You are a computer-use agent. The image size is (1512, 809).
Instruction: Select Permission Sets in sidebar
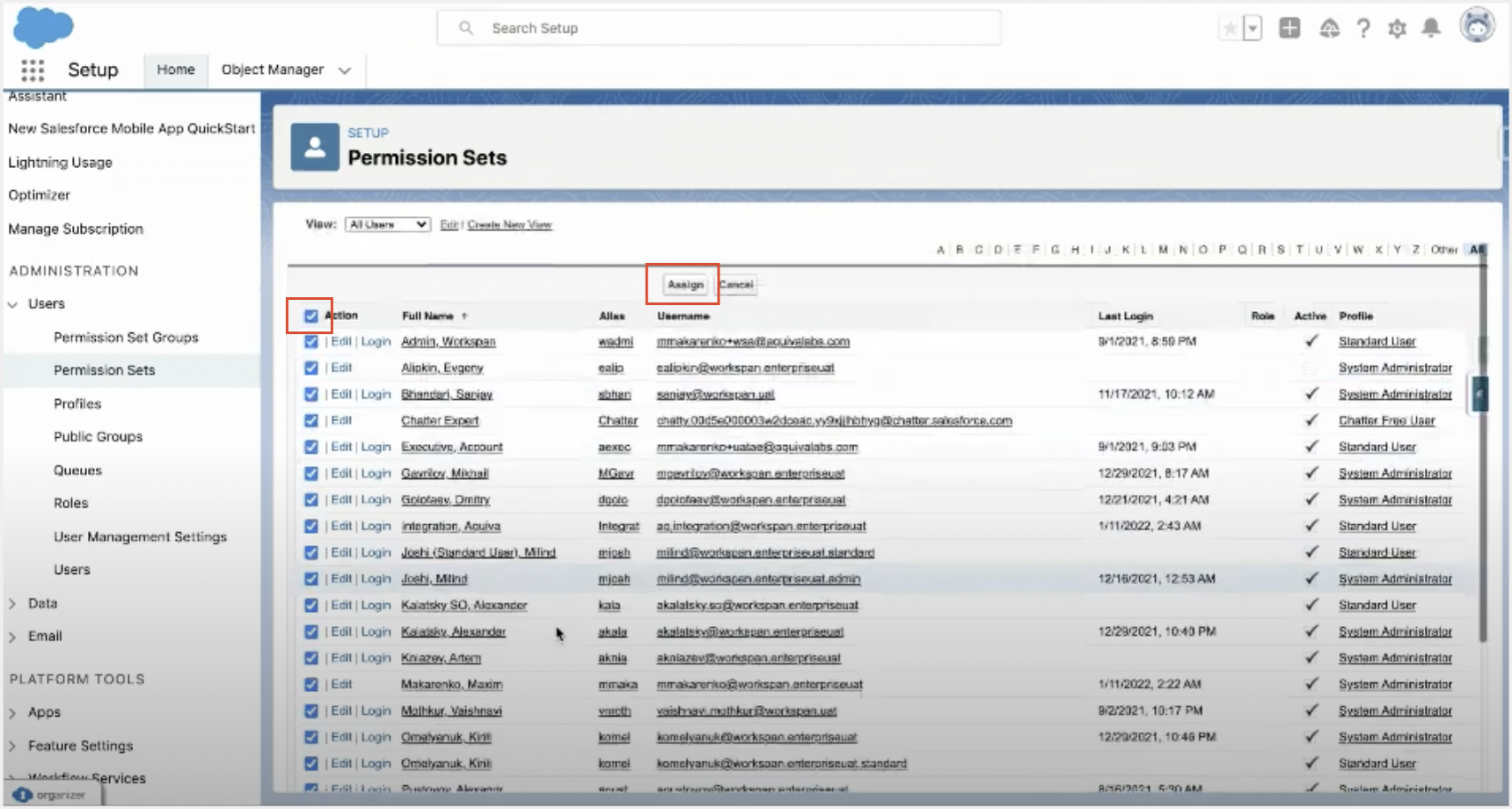tap(104, 370)
